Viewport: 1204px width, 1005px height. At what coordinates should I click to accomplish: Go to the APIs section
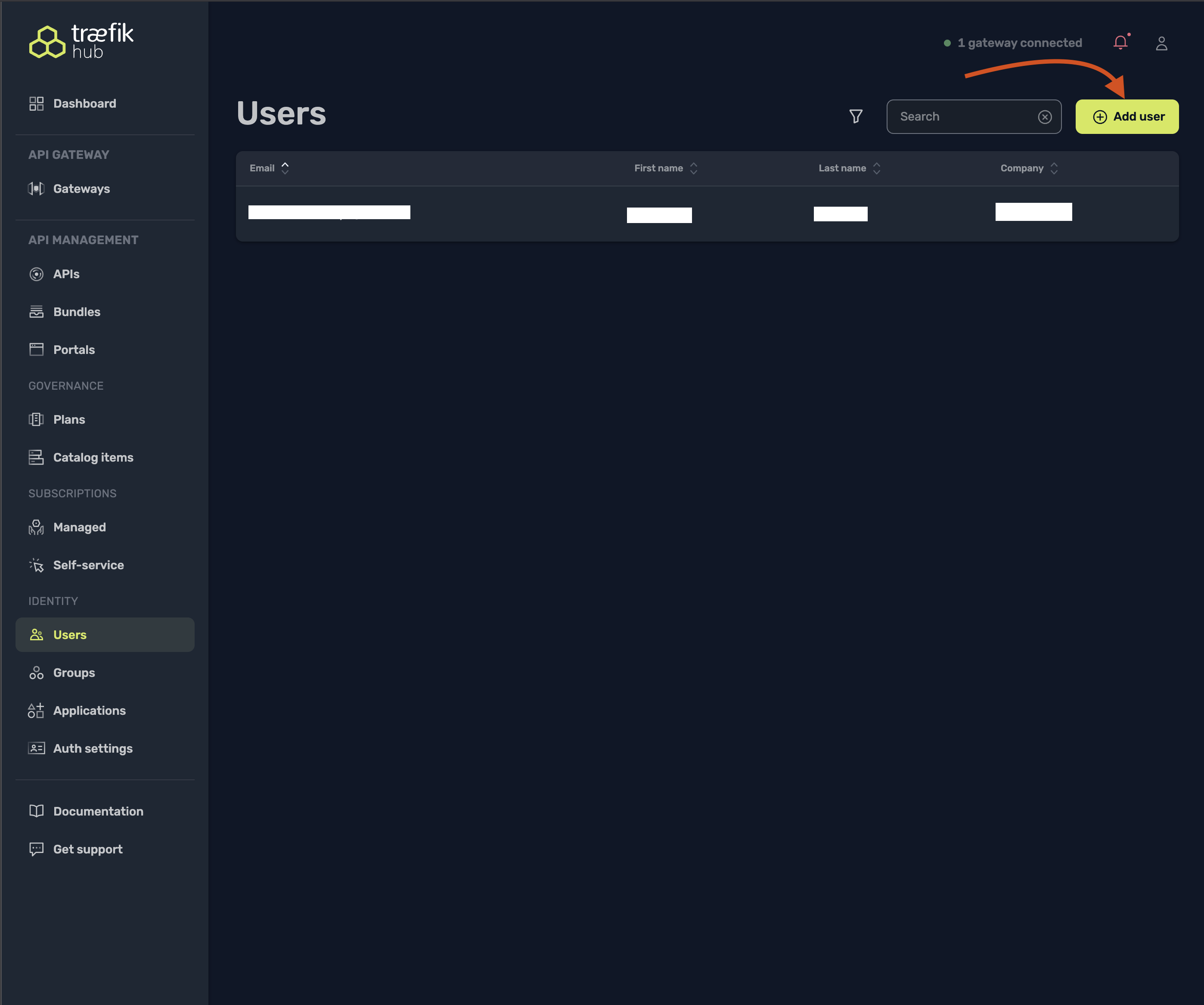click(66, 274)
